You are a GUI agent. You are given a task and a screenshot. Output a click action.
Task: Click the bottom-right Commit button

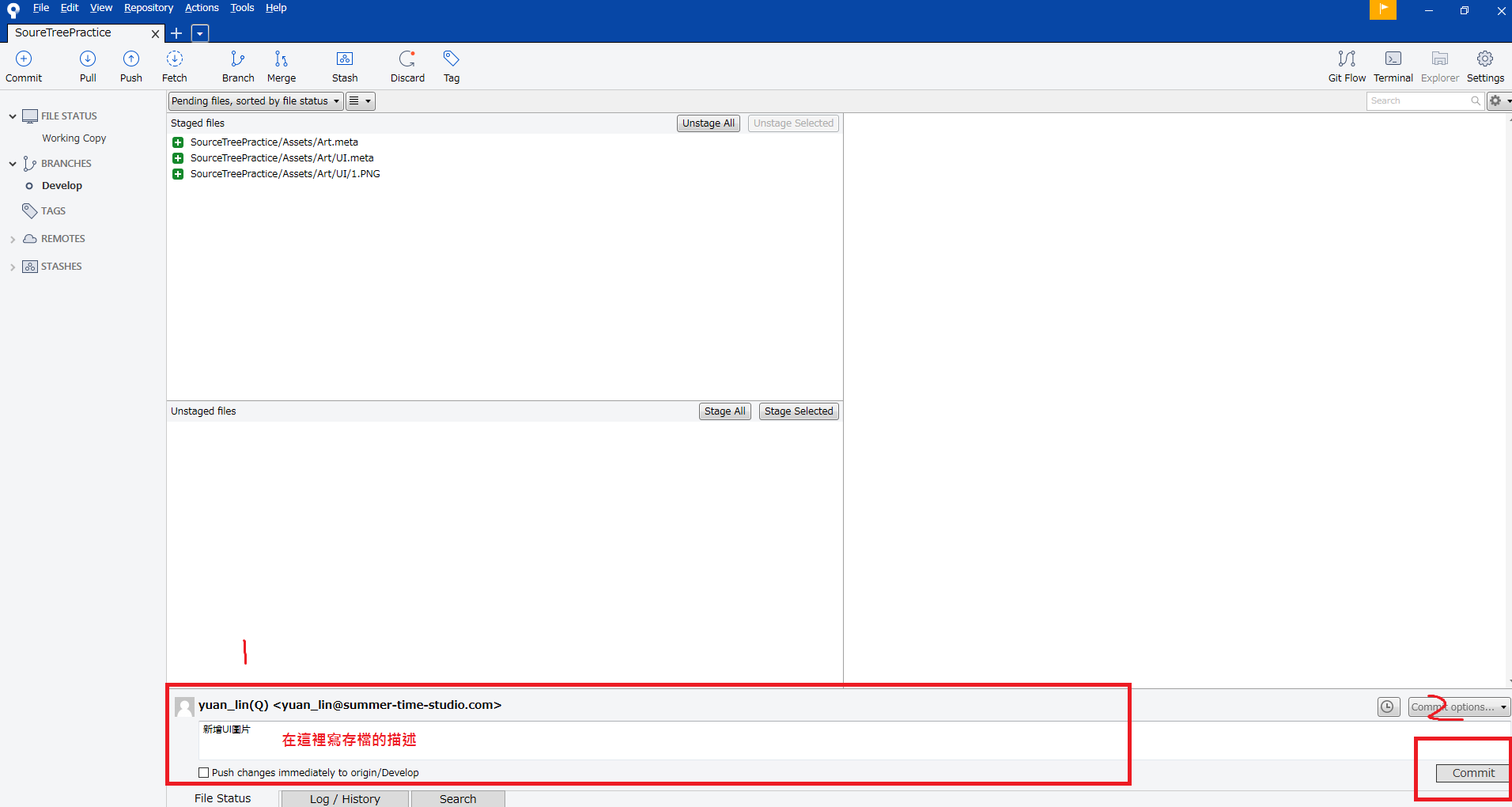coord(1473,773)
